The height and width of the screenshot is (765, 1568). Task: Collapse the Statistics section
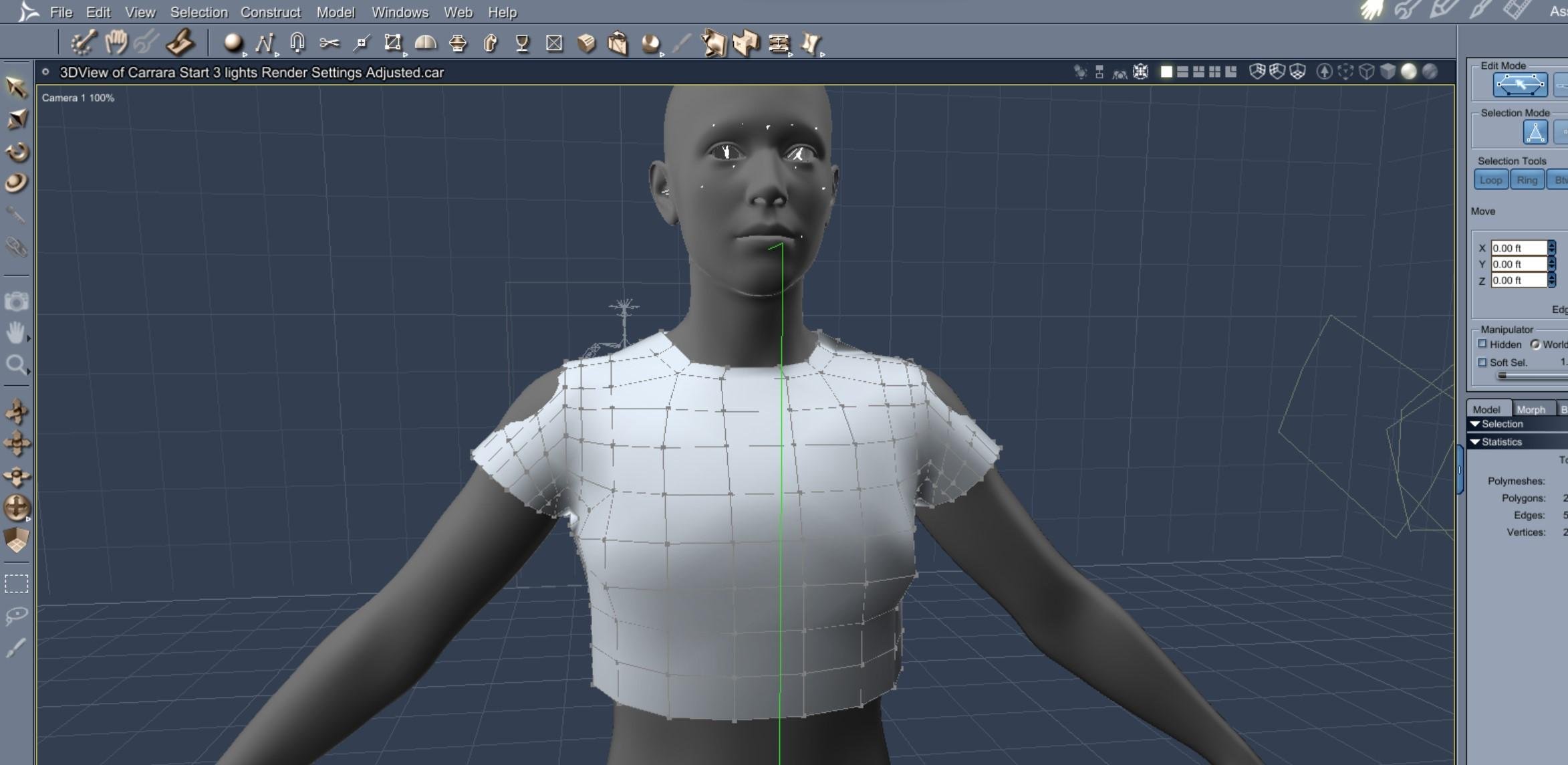click(x=1475, y=442)
